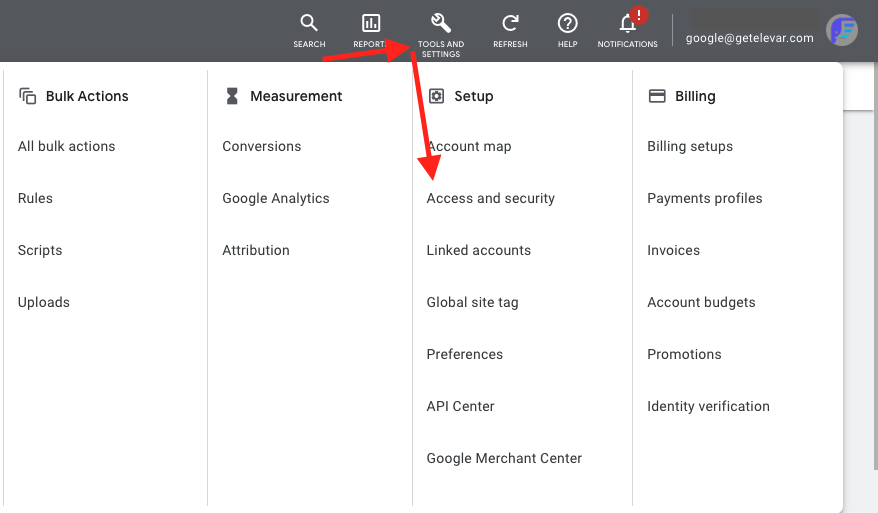Click the Measurement hourglass icon
878x513 pixels.
[x=232, y=96]
